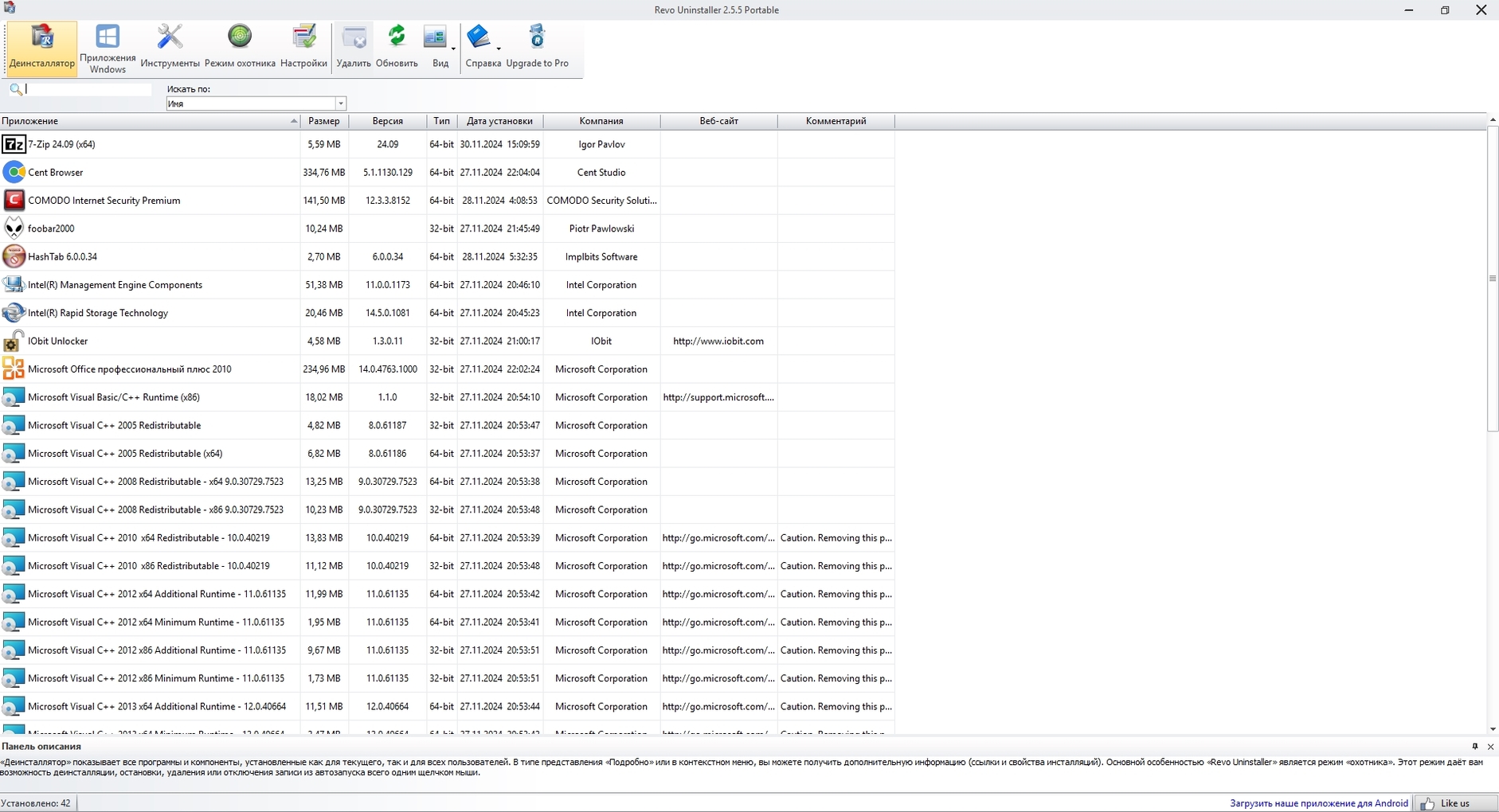The width and height of the screenshot is (1499, 812).
Task: Expand the Вид dropdown arrow
Action: pos(453,49)
